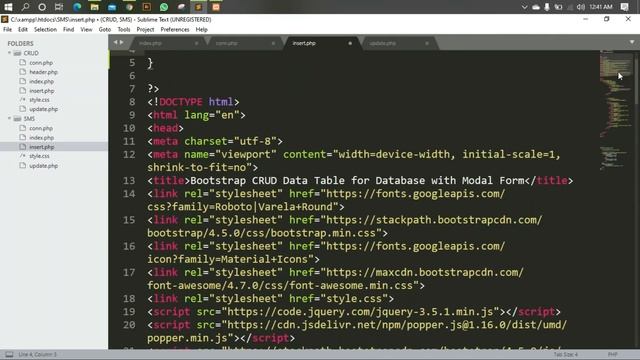Screen dimensions: 640x360
Task: Switch to the update.php tab
Action: 398,43
